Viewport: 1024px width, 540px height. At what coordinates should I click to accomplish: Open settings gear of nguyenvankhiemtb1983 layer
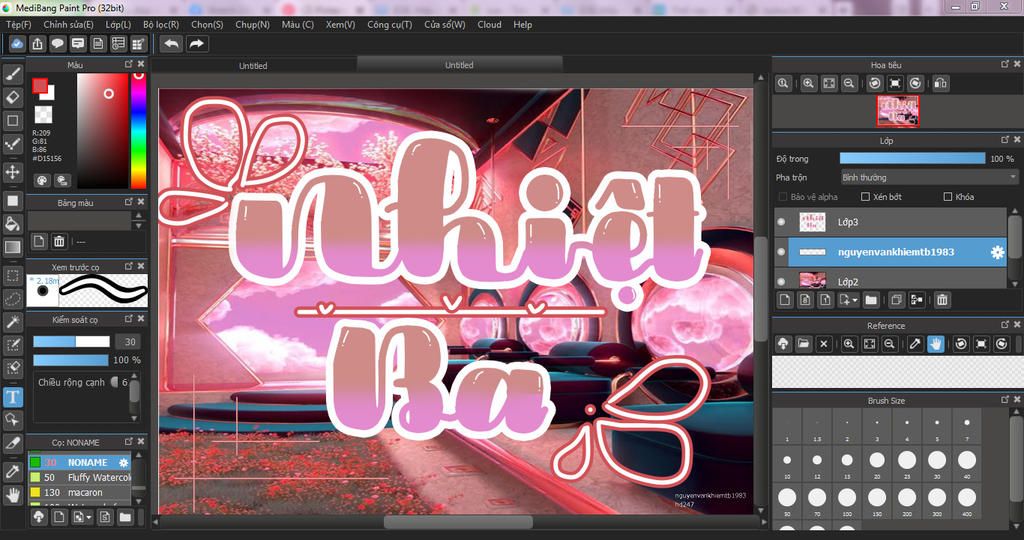pyautogui.click(x=997, y=252)
